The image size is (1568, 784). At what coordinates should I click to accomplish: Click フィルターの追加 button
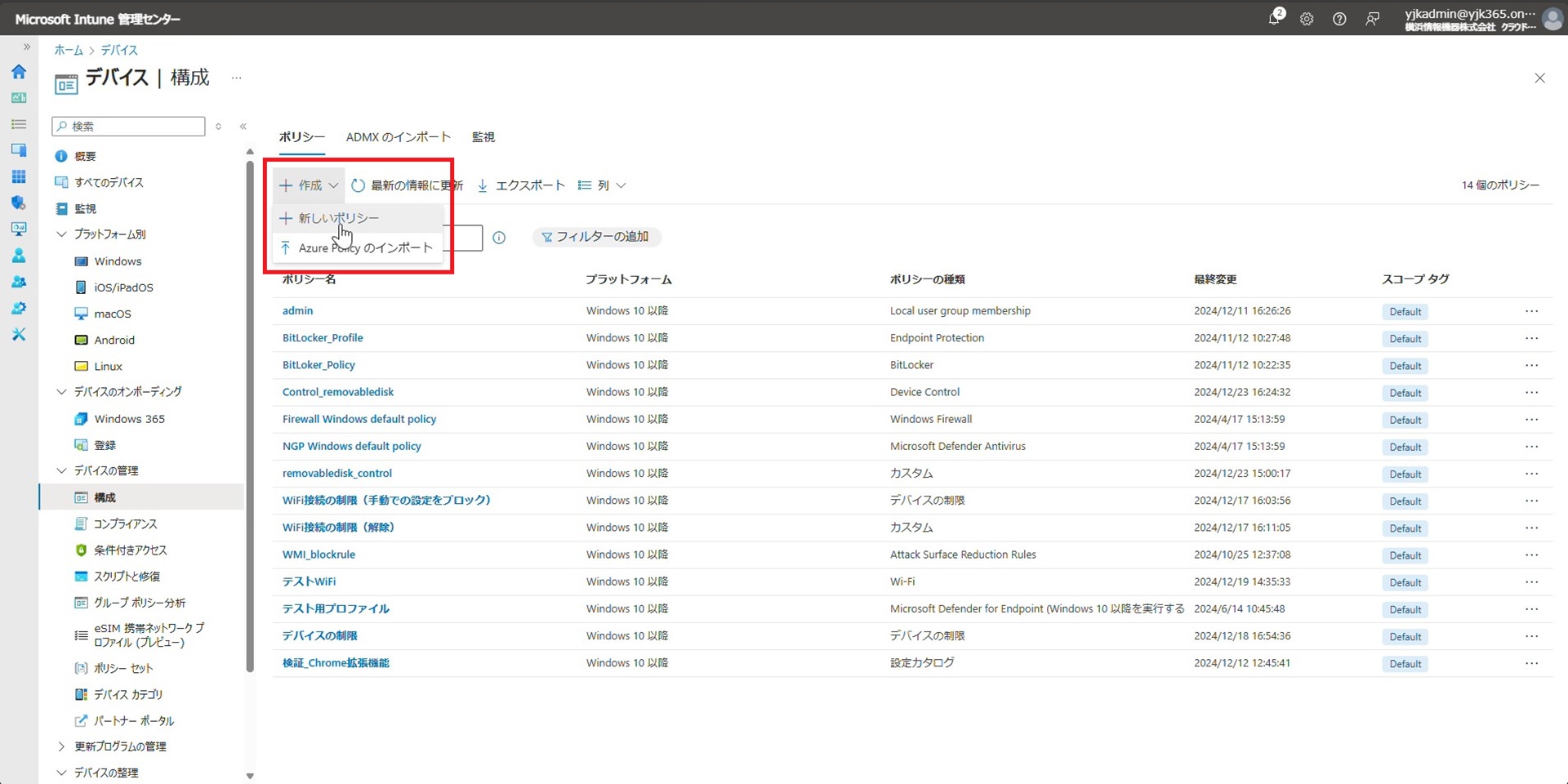pos(596,237)
